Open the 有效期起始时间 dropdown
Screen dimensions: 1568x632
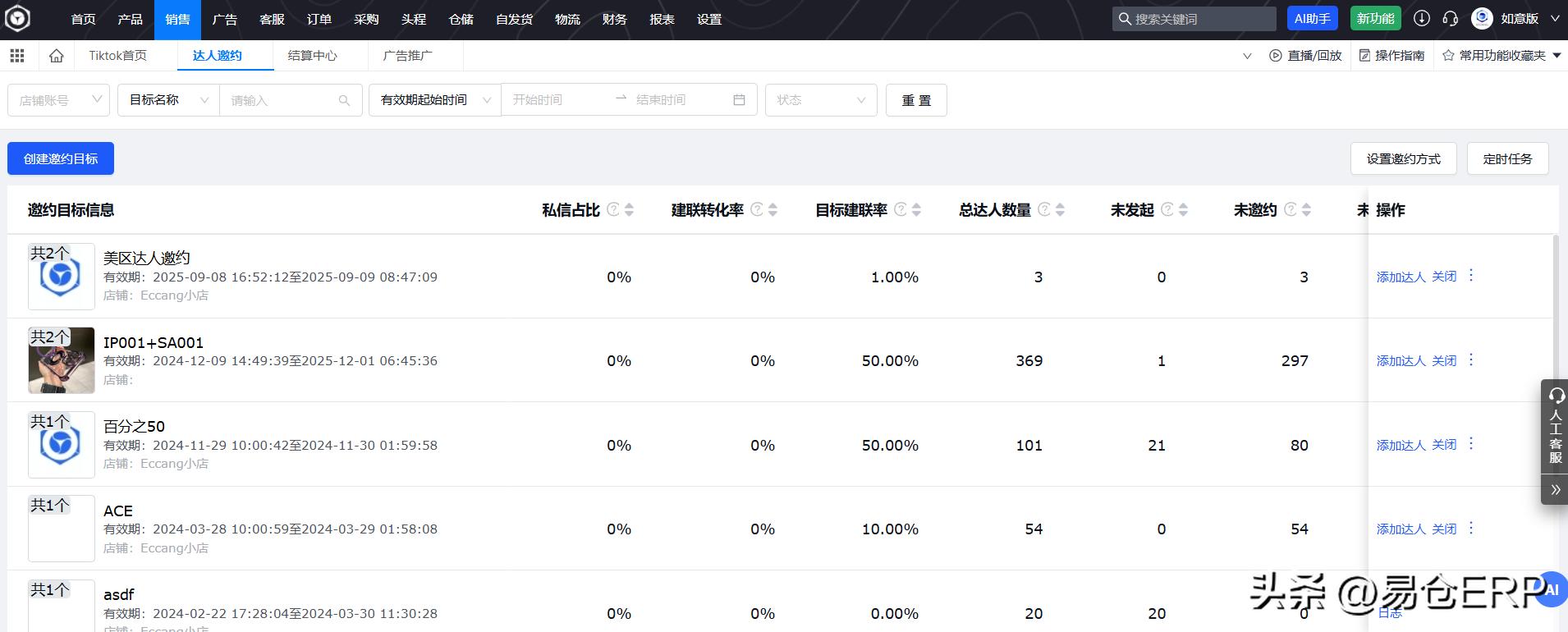click(435, 100)
